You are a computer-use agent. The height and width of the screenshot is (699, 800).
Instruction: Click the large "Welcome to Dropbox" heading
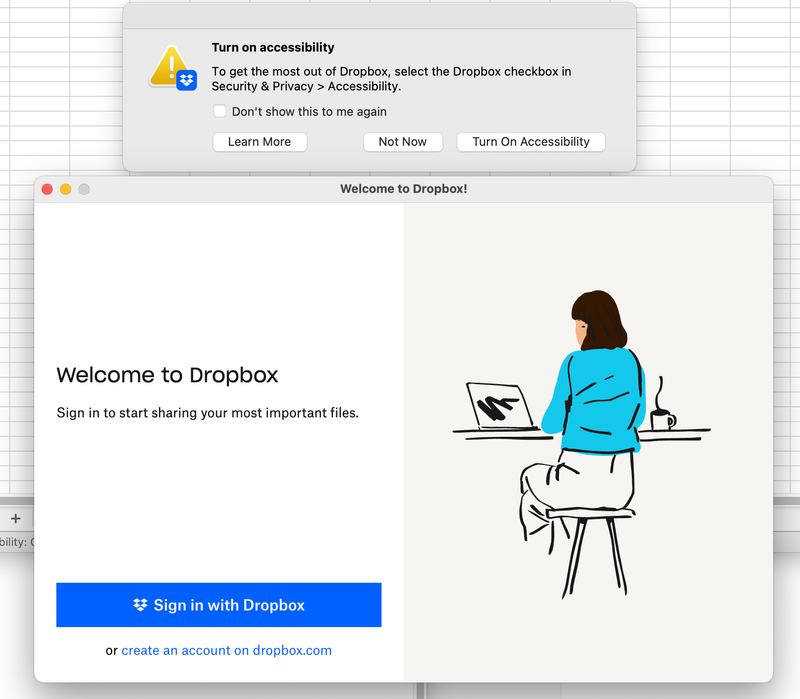167,376
